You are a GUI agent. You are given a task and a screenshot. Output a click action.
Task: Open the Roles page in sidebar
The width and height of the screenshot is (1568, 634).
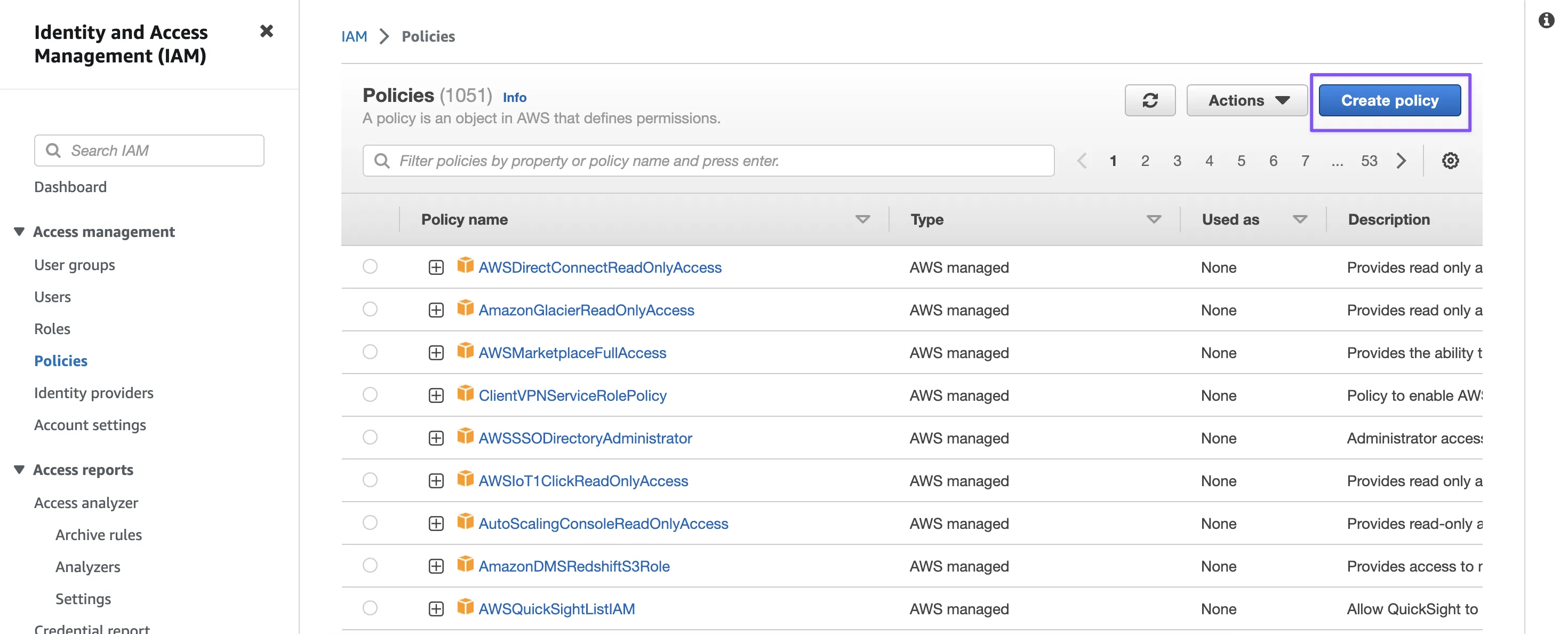point(52,329)
